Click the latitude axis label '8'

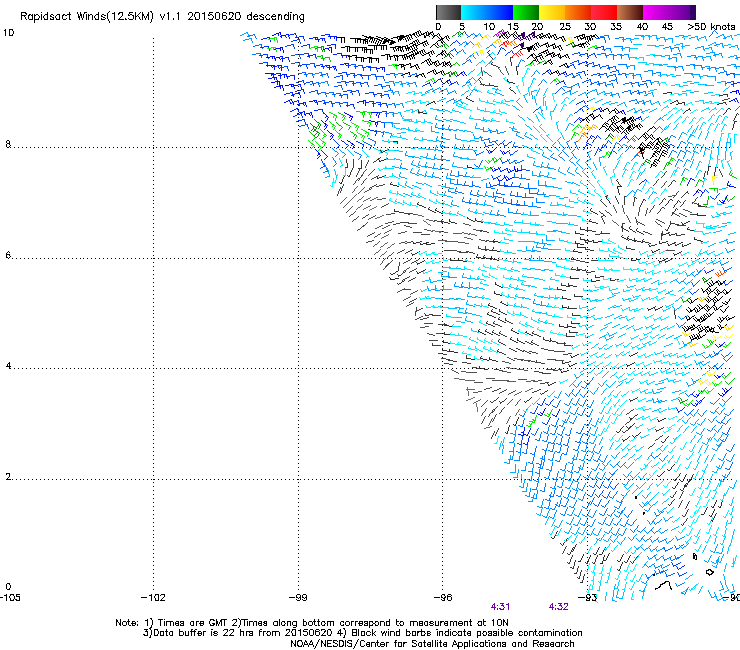click(x=8, y=144)
